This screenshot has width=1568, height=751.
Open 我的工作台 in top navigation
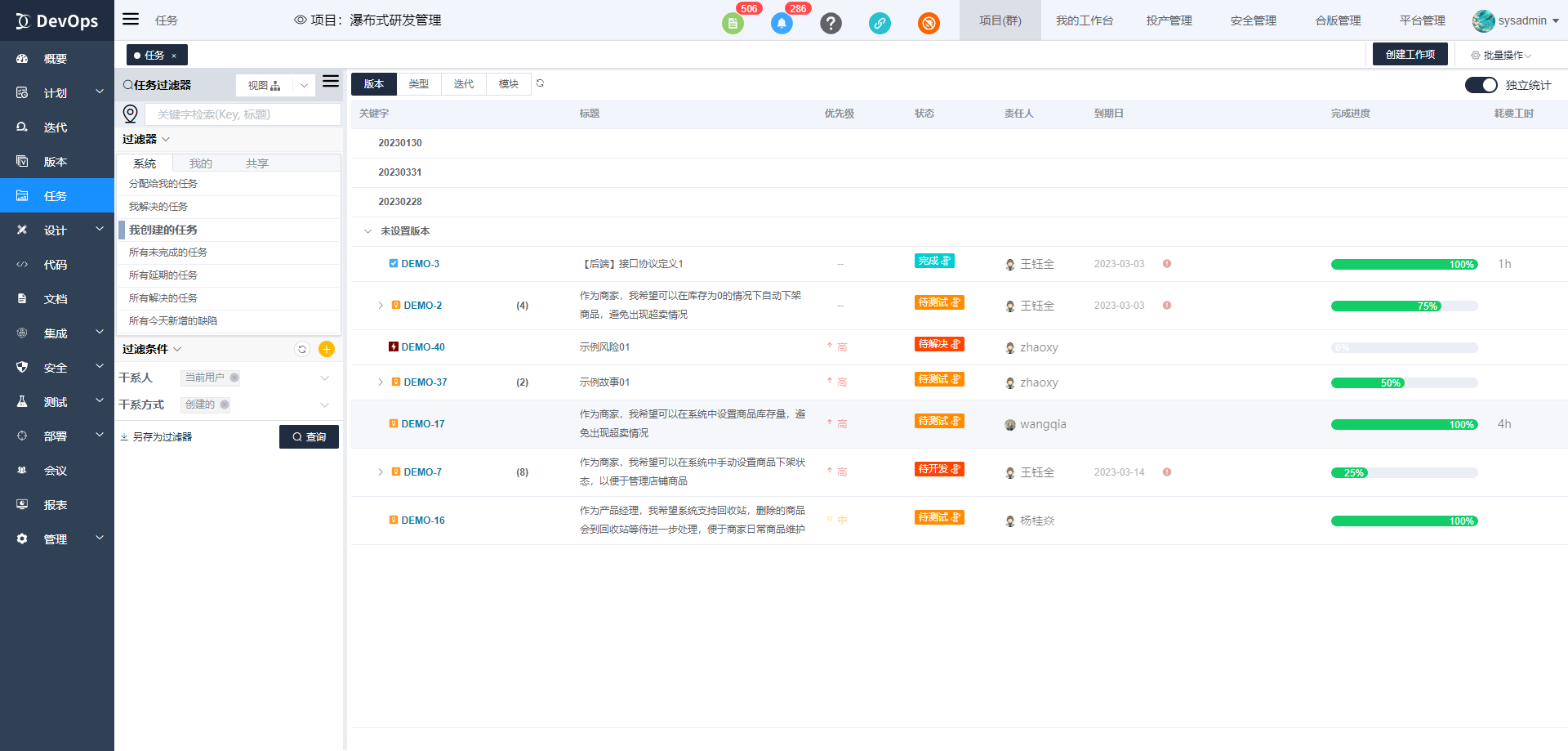pyautogui.click(x=1084, y=20)
